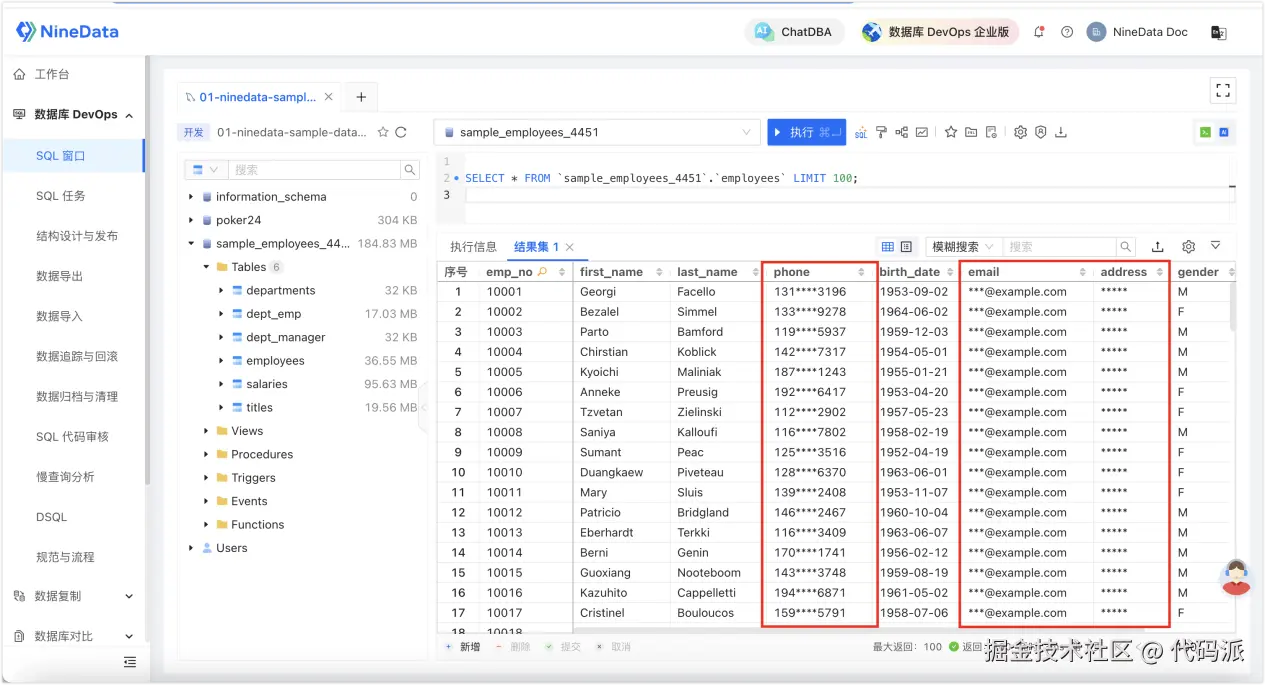
Task: Click the 新增 add row button
Action: (x=462, y=647)
